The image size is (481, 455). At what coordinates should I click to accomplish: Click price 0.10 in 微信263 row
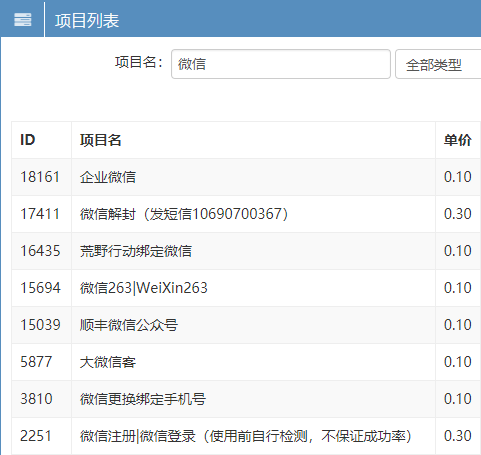tap(457, 288)
